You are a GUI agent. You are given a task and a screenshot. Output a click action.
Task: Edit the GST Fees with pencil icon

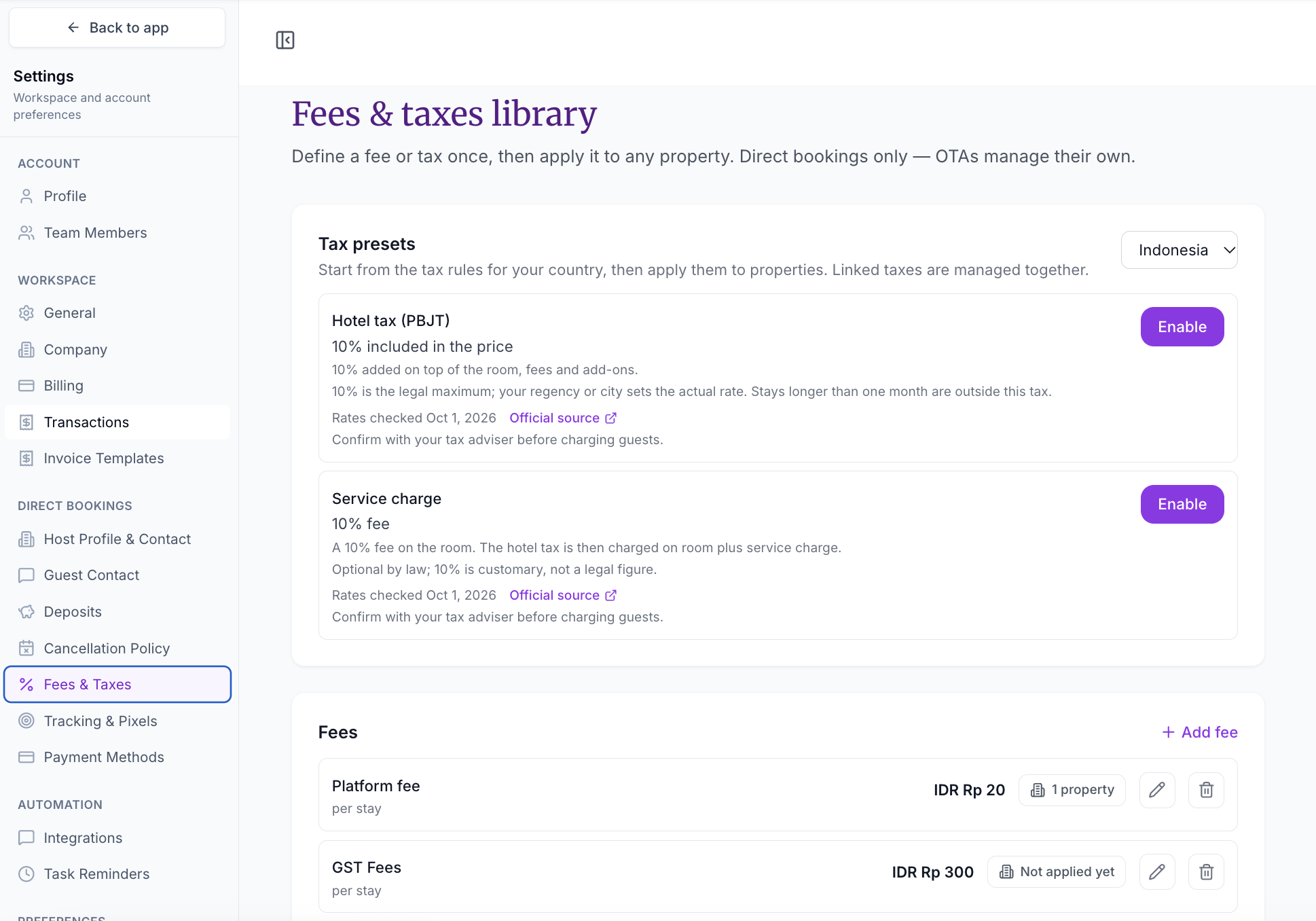click(x=1157, y=872)
